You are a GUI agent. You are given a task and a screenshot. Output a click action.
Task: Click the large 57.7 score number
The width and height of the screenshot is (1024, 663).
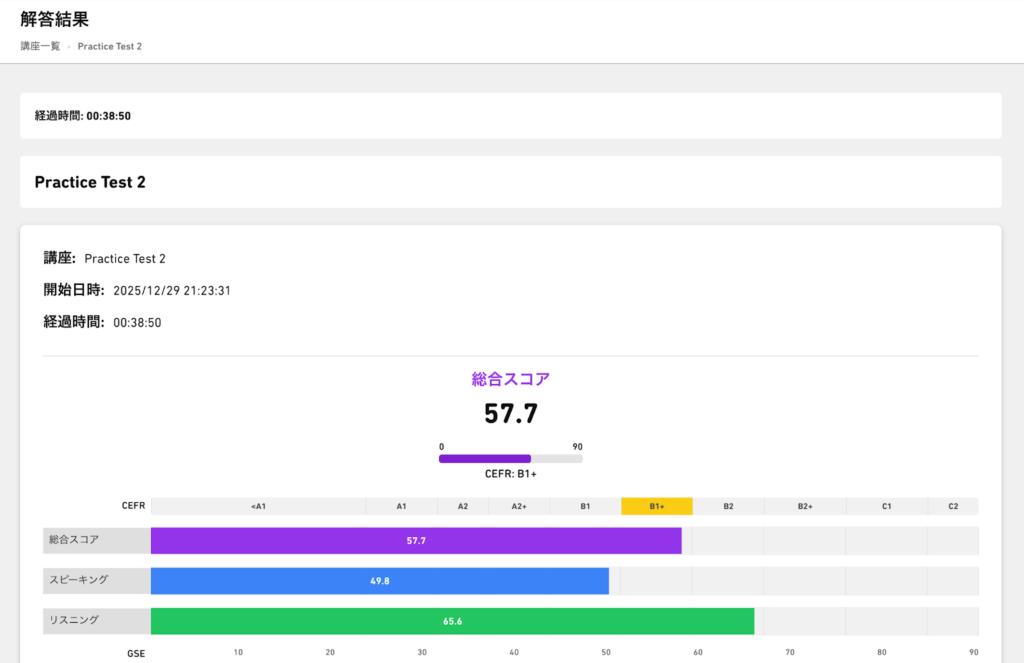coord(511,413)
